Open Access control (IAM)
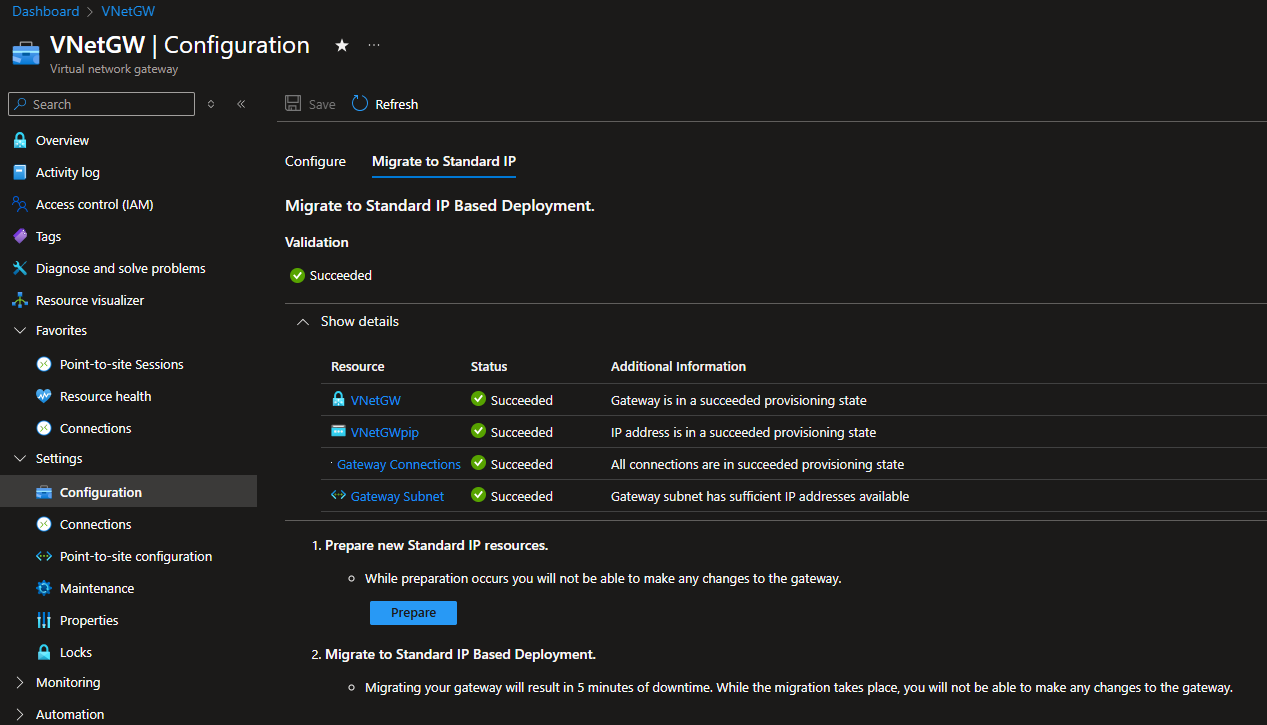This screenshot has width=1267, height=725. (x=94, y=203)
